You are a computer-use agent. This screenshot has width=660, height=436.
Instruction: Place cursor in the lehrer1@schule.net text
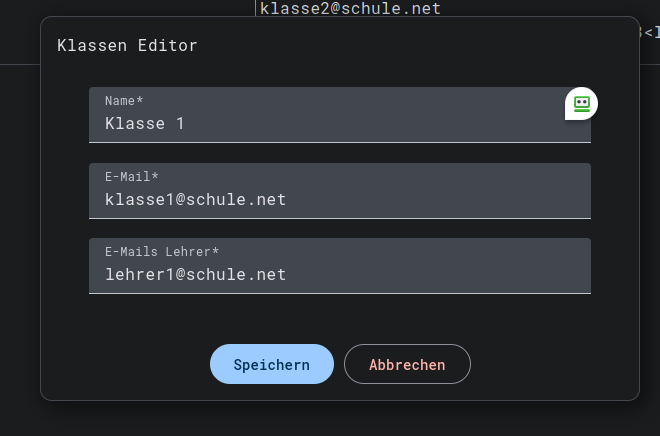pos(195,274)
